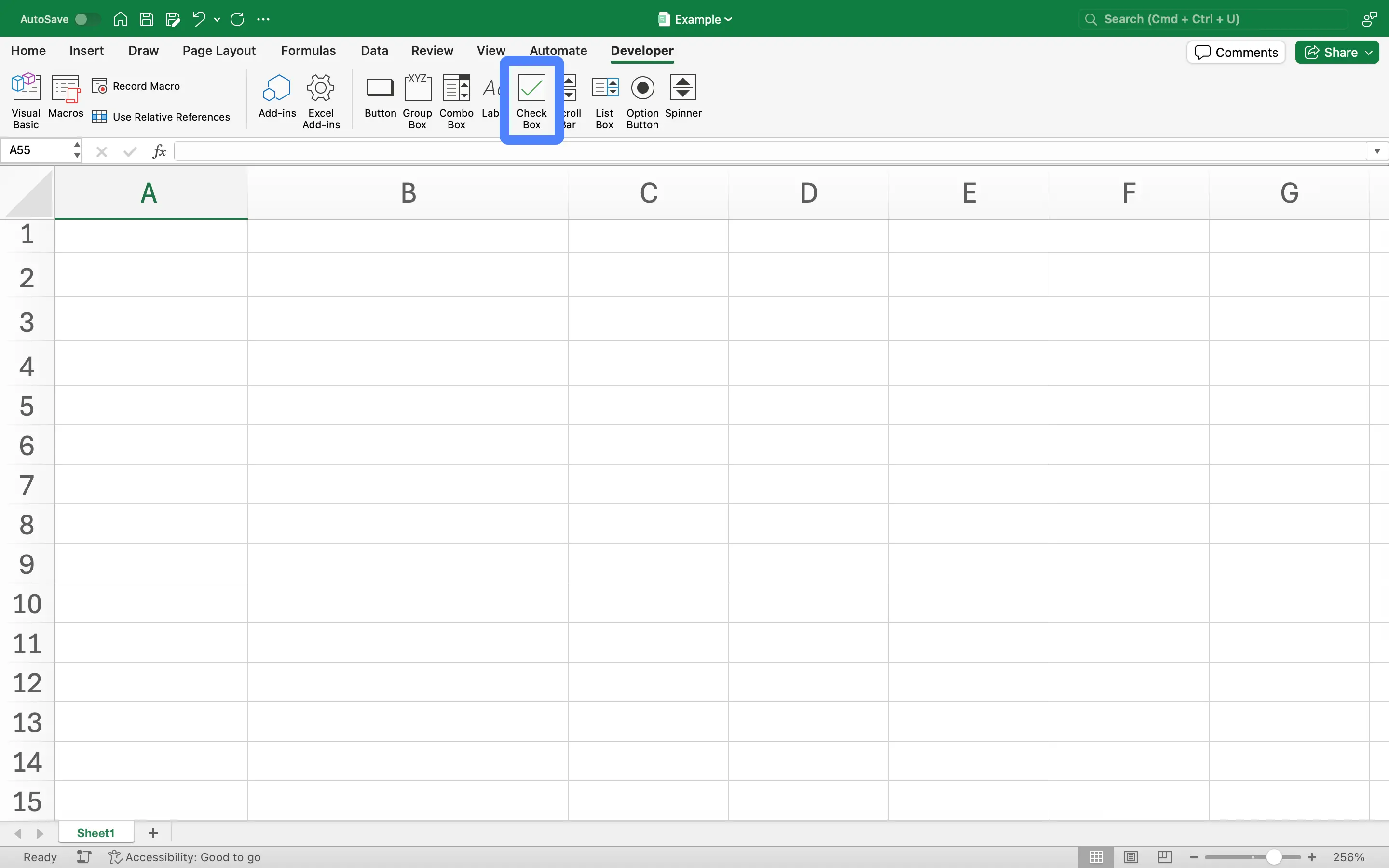Insert a Check Box control

(x=531, y=101)
